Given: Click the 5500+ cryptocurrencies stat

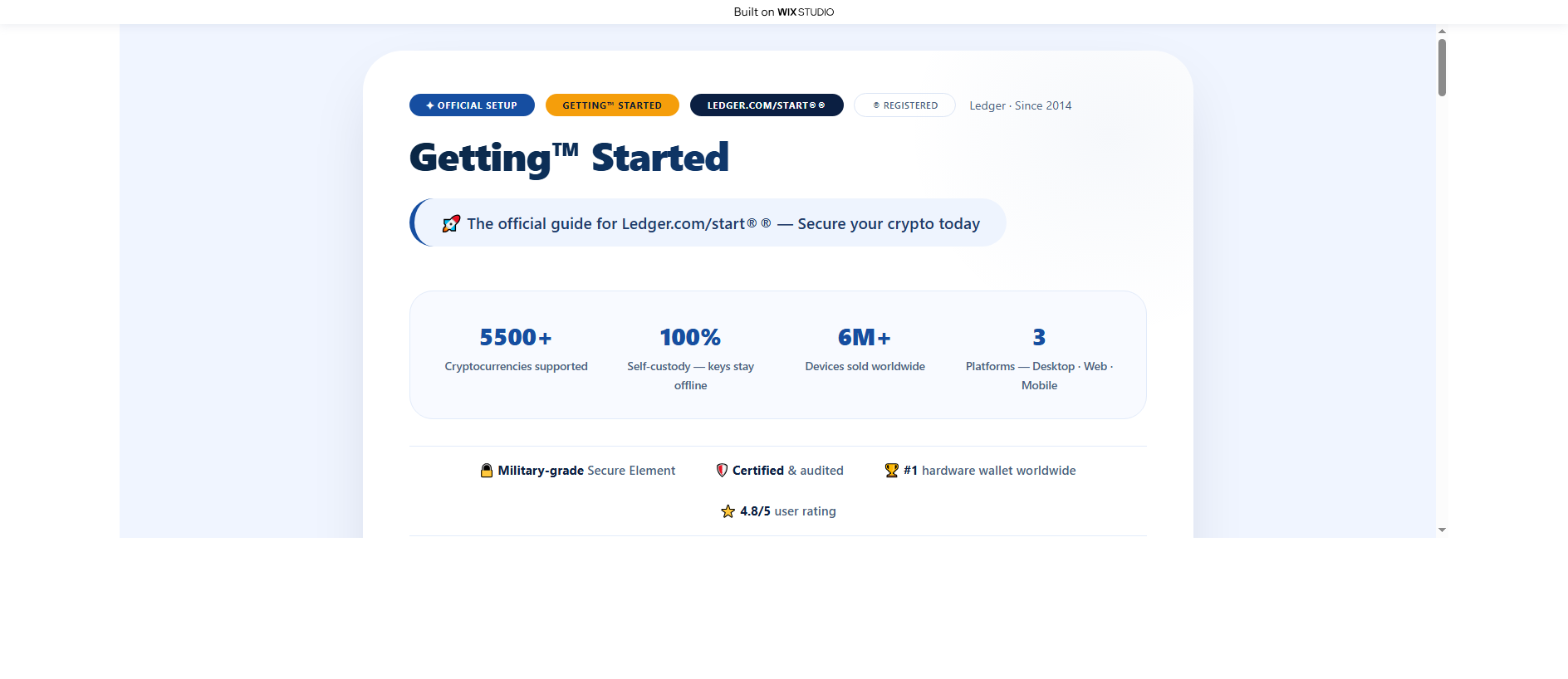Looking at the screenshot, I should [516, 349].
